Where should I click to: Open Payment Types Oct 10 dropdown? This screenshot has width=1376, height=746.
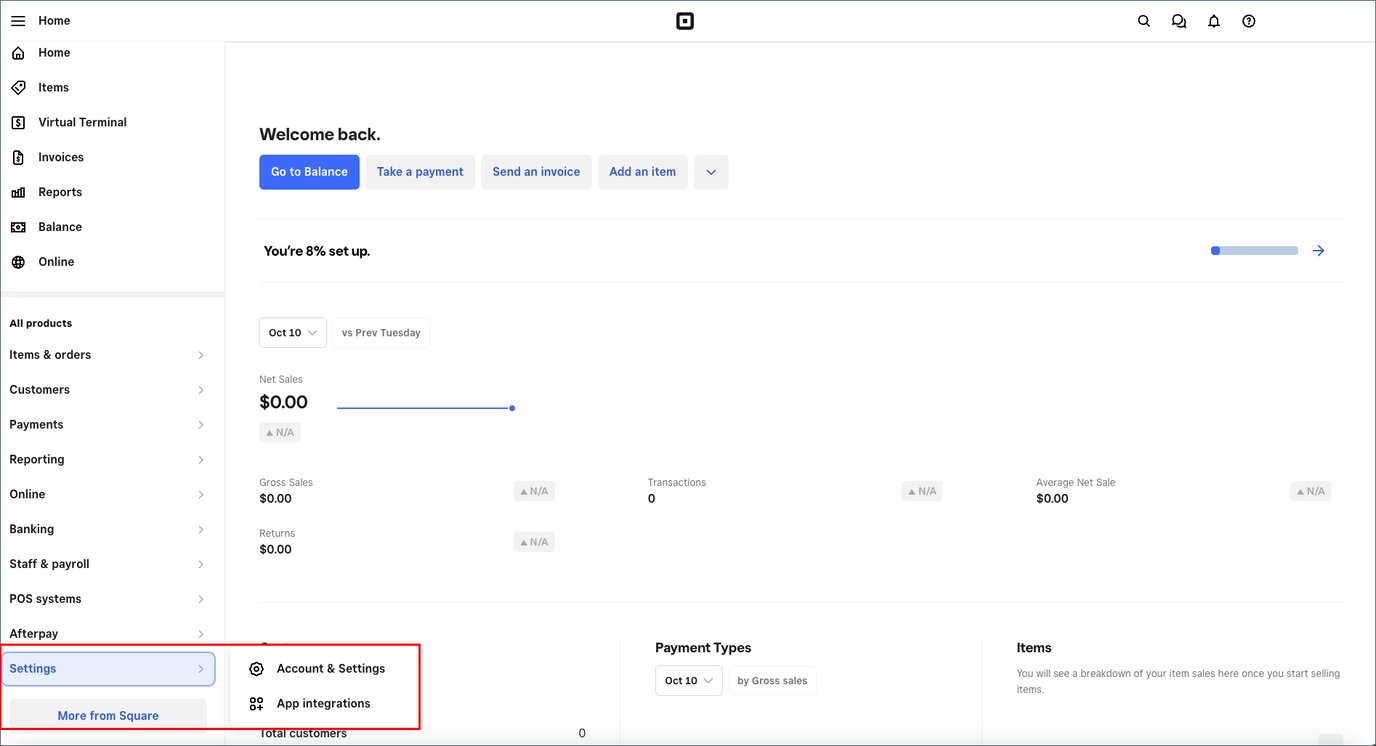pyautogui.click(x=688, y=681)
